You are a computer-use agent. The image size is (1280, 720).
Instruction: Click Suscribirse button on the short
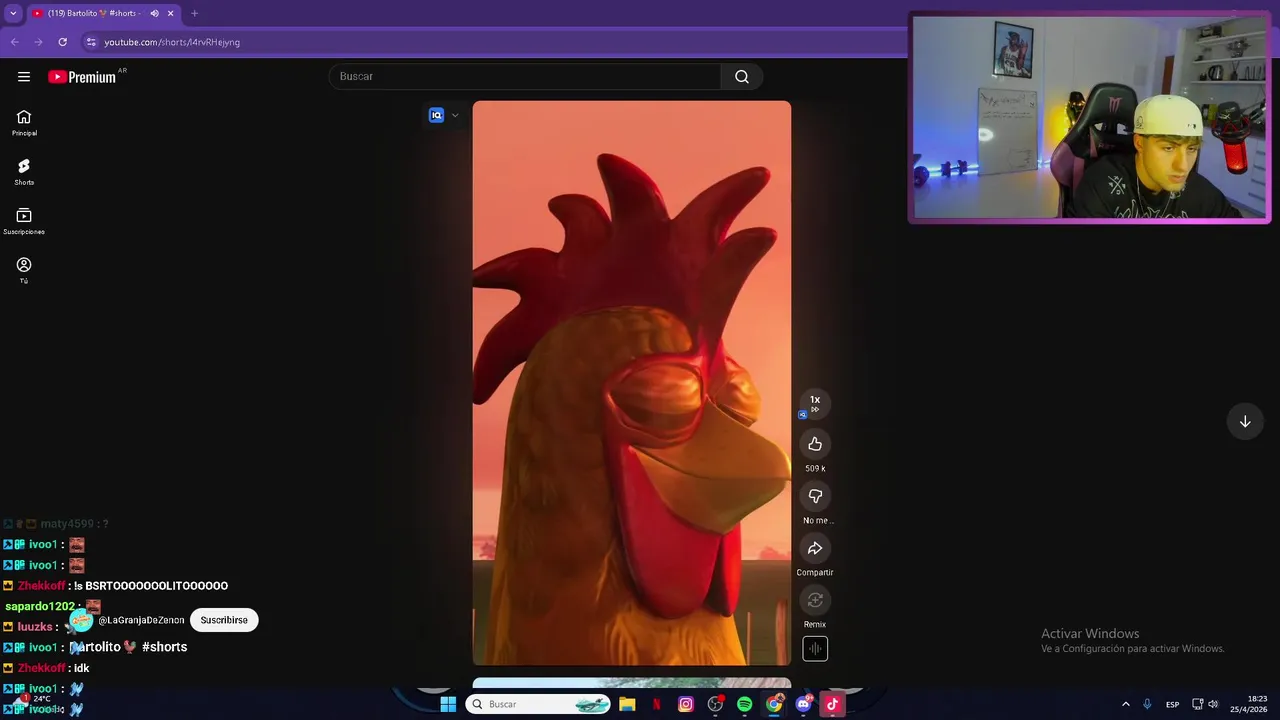(224, 620)
